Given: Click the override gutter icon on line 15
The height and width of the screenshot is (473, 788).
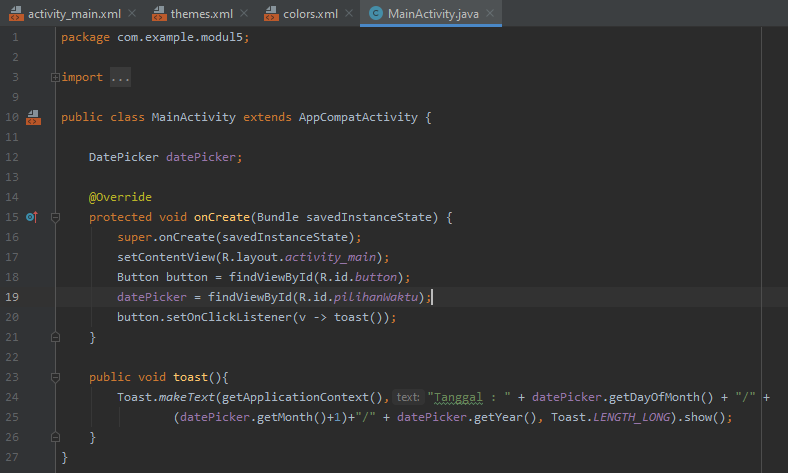Looking at the screenshot, I should 32,217.
